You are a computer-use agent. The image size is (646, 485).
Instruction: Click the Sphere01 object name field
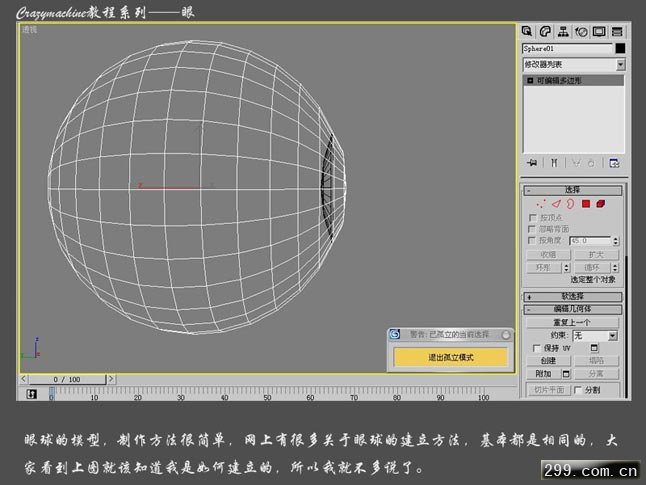coord(568,49)
